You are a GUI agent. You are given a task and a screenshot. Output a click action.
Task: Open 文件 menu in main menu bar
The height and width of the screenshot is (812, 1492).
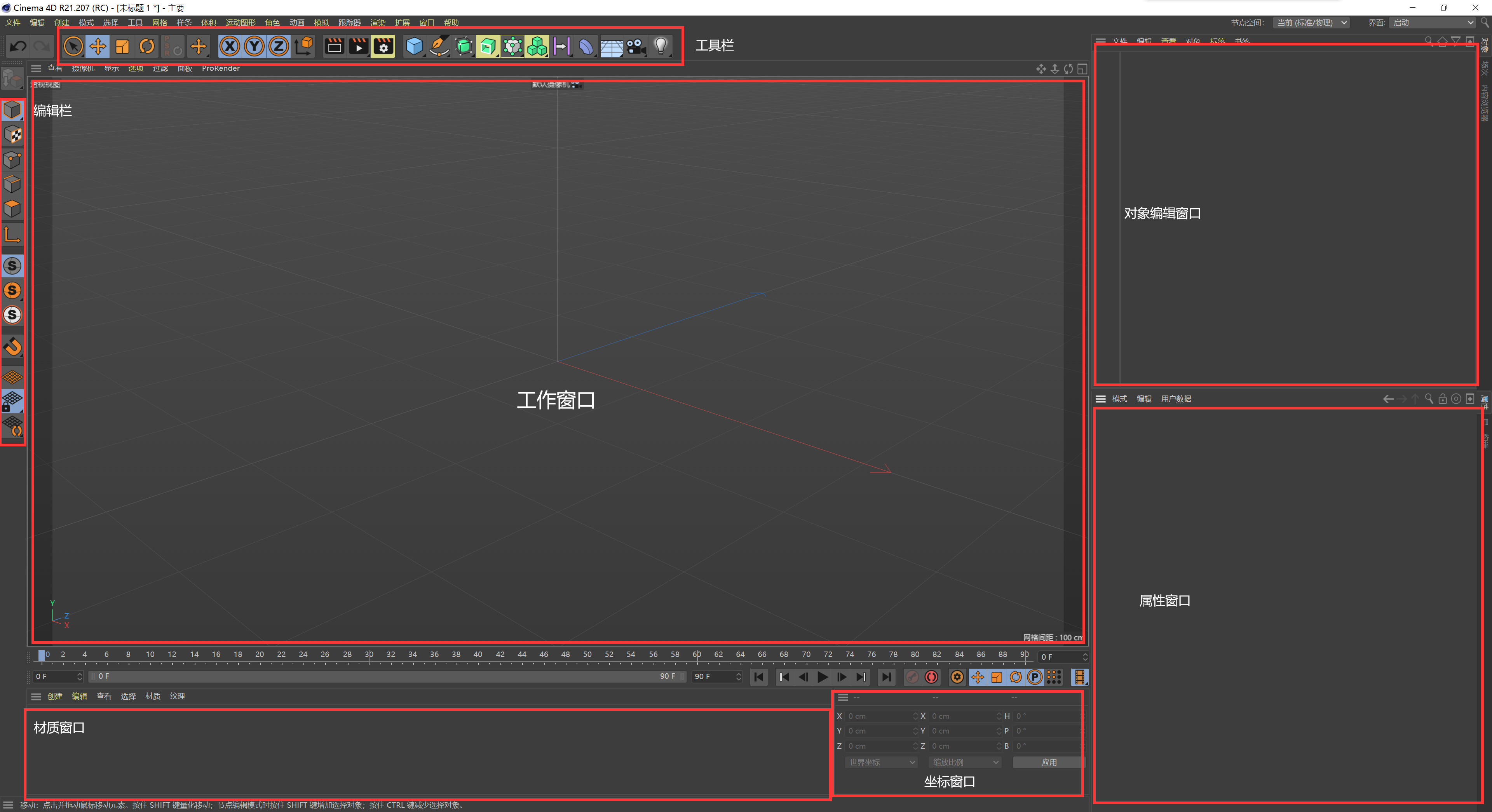point(13,23)
